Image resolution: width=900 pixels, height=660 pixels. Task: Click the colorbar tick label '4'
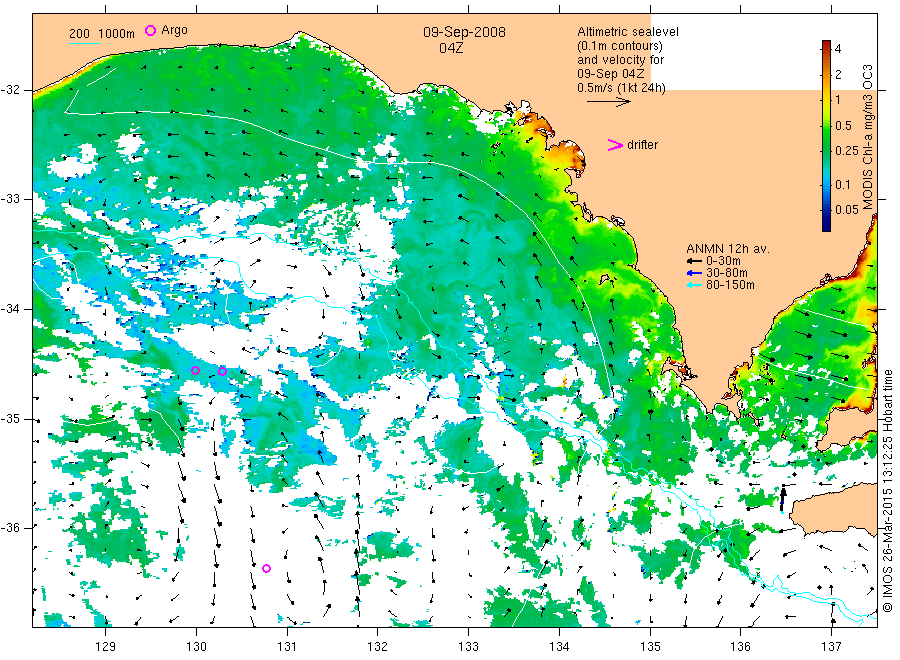tap(838, 49)
